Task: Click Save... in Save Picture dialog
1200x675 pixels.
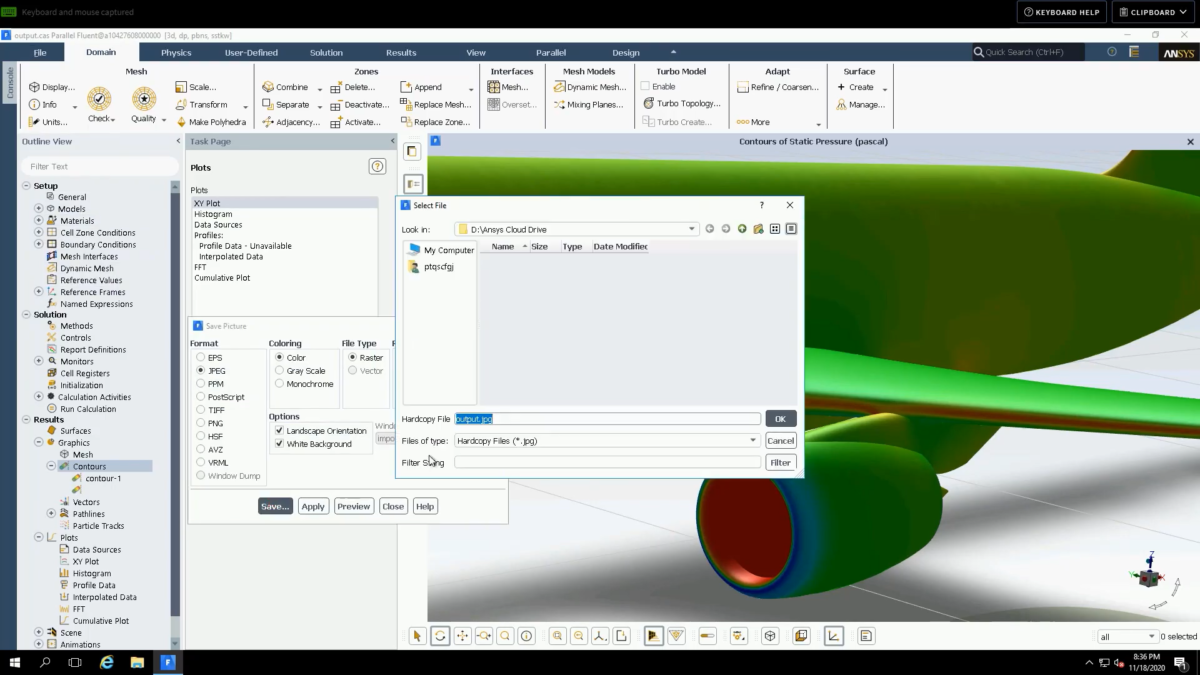Action: [275, 506]
